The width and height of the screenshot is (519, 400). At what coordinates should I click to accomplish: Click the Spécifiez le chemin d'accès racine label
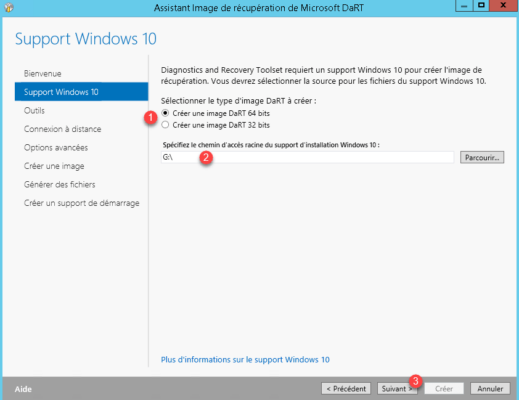pos(271,145)
